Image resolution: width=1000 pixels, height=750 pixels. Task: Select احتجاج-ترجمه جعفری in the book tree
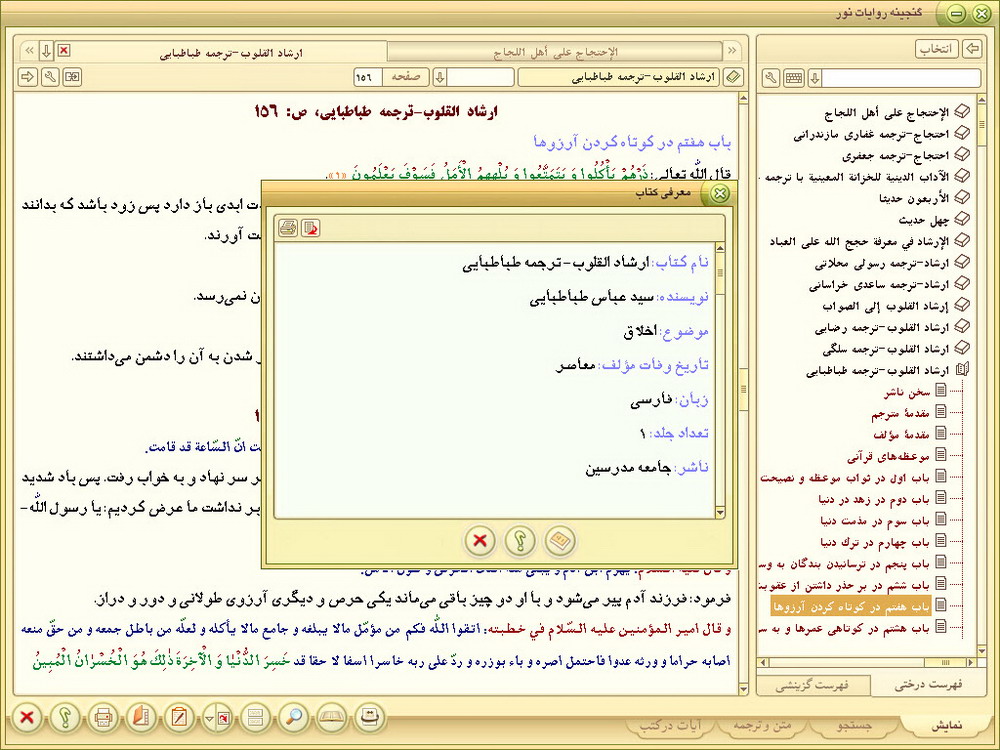(x=896, y=155)
